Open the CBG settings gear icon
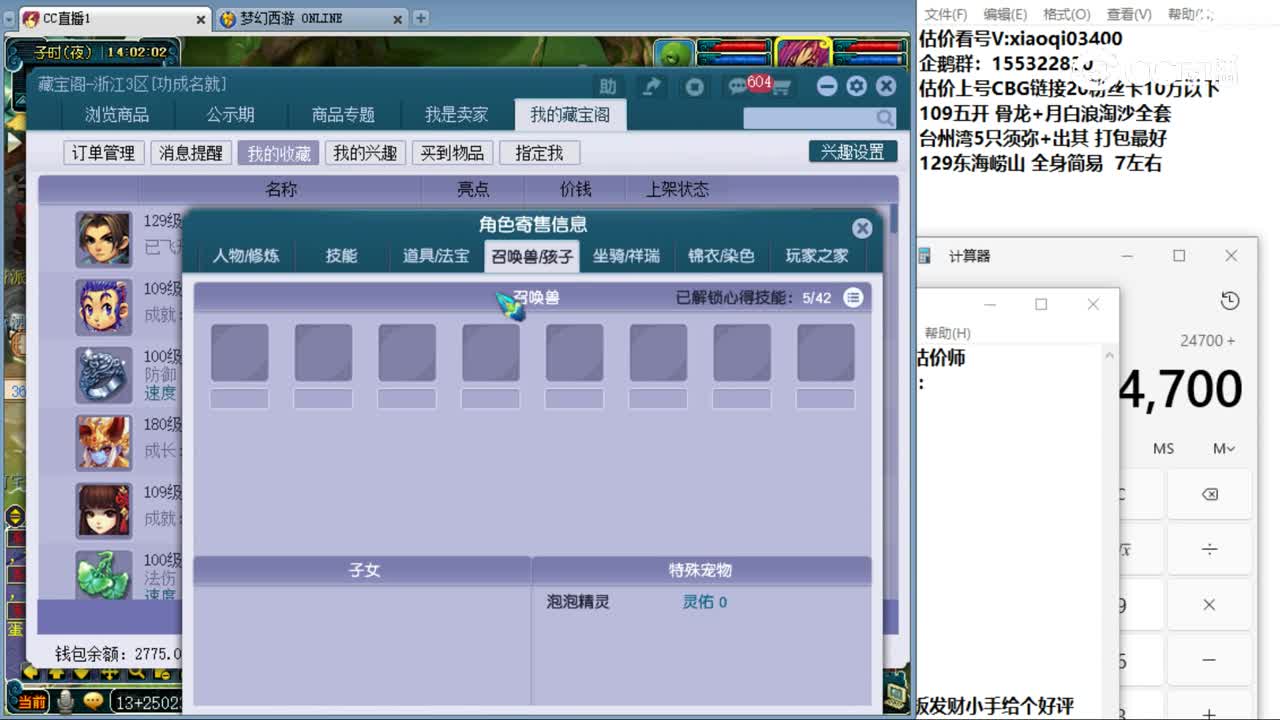This screenshot has width=1280, height=720. (856, 87)
